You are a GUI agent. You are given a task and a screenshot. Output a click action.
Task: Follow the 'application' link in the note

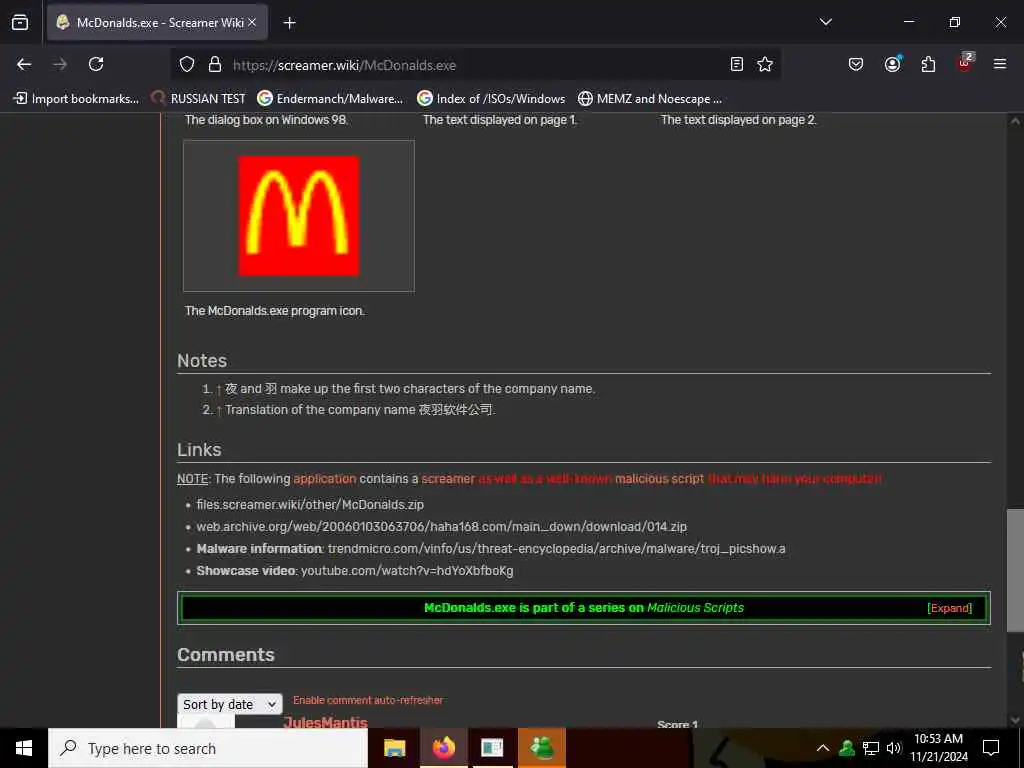coord(325,479)
